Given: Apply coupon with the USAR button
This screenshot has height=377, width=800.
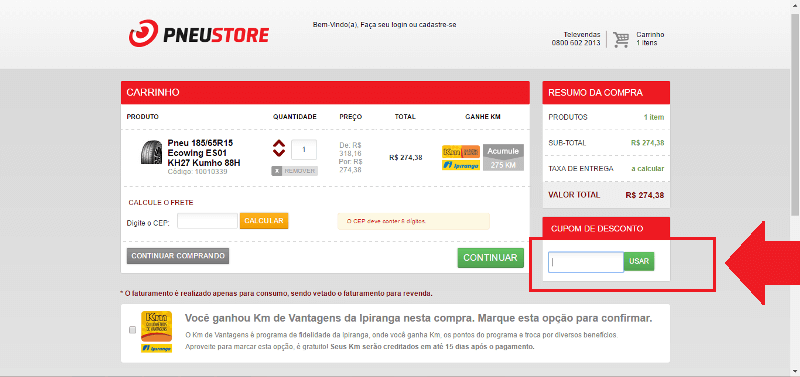Looking at the screenshot, I should coord(639,261).
